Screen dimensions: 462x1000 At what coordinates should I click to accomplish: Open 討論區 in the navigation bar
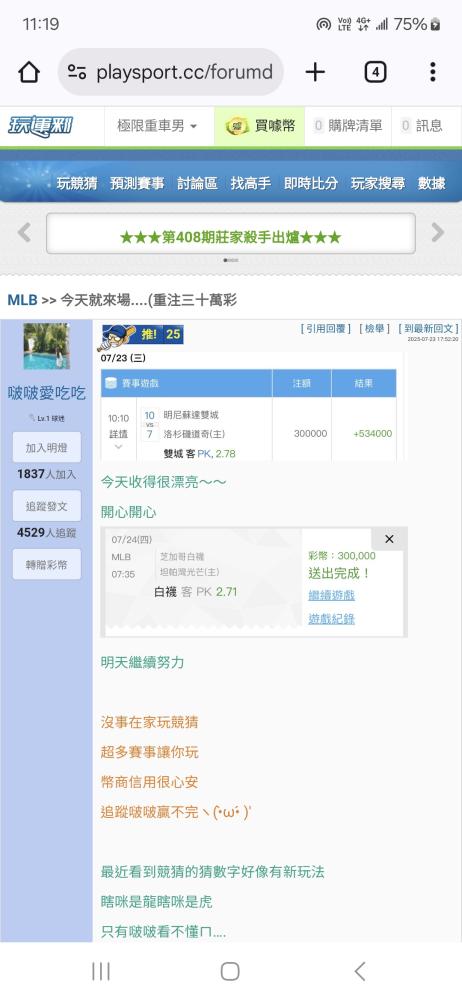click(197, 184)
